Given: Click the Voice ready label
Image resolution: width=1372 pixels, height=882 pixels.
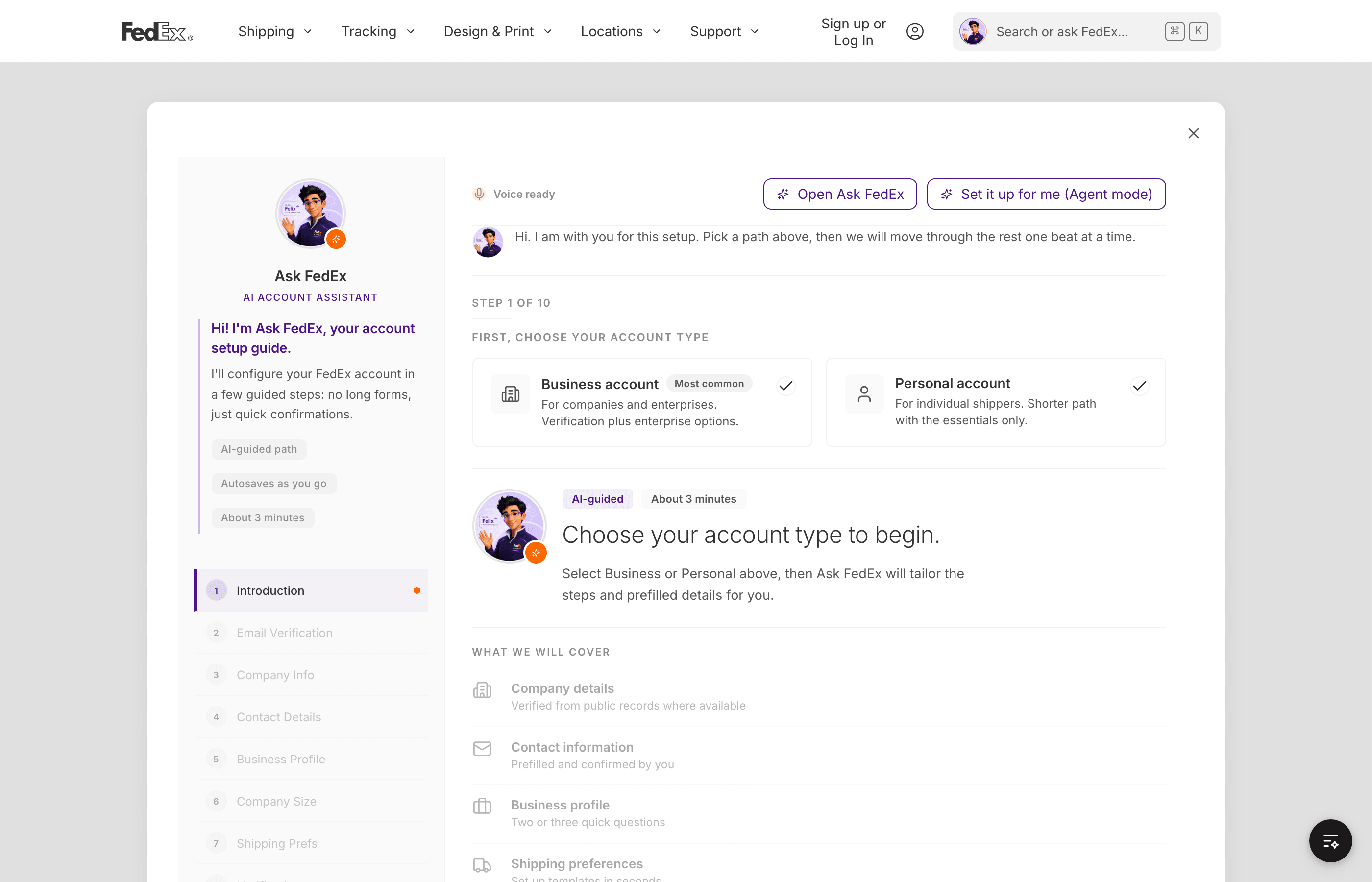Looking at the screenshot, I should (524, 194).
